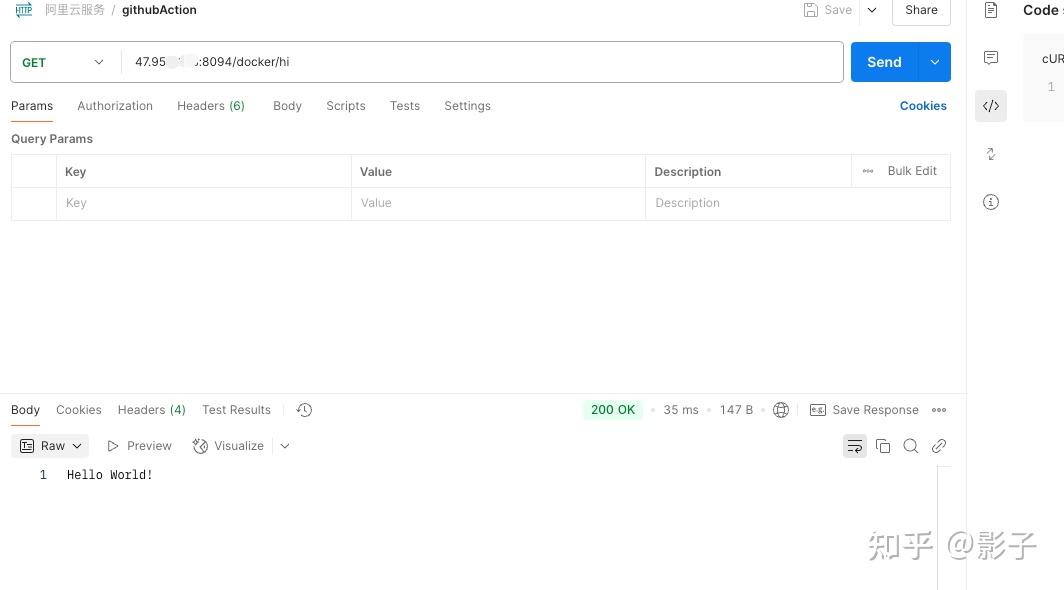Viewport: 1064px width, 590px height.
Task: Click the Code panel title
Action: point(1041,10)
